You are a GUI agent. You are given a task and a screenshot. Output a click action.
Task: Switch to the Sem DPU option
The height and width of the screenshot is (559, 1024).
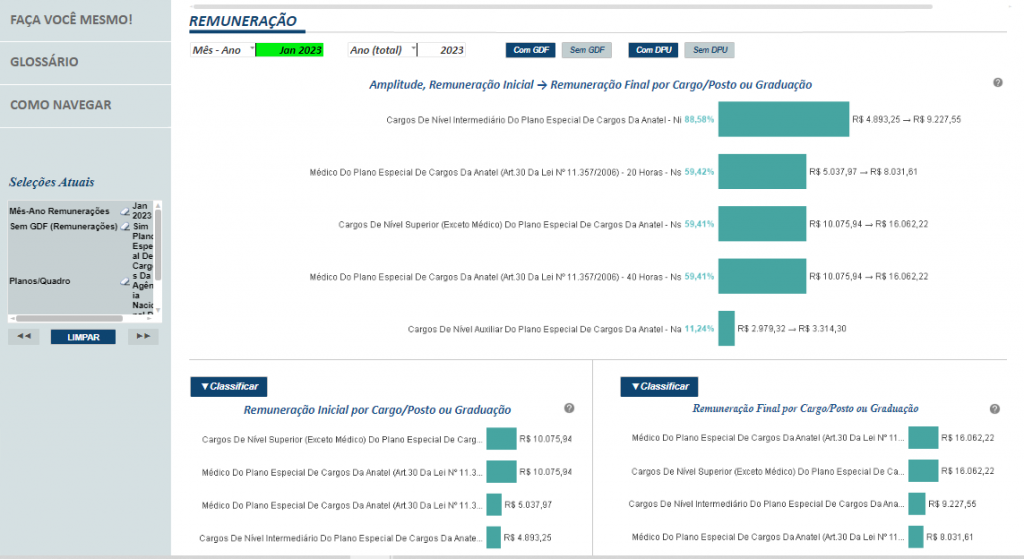[x=709, y=50]
